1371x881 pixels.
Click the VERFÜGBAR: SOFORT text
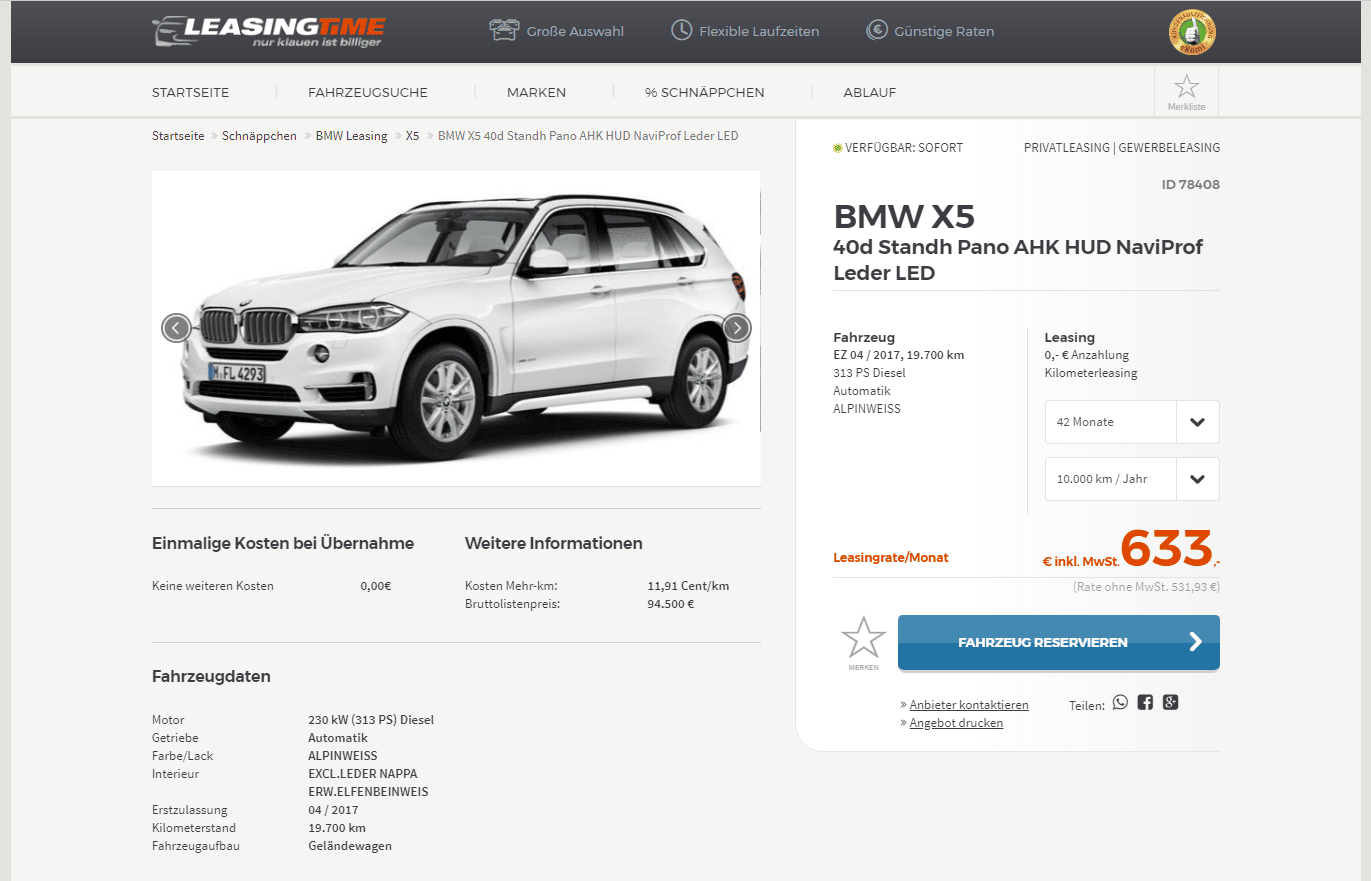coord(904,148)
